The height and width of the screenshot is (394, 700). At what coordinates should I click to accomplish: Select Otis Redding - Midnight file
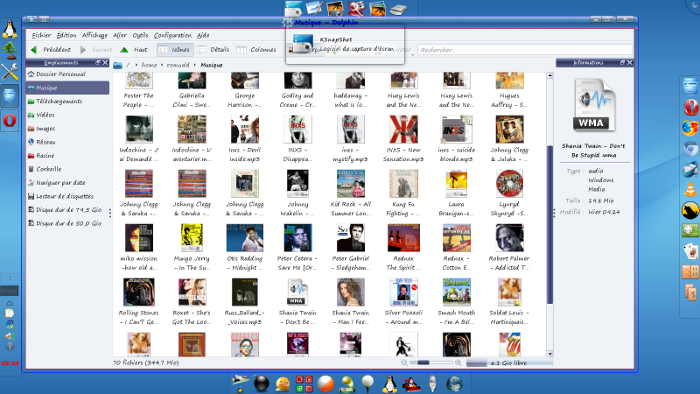point(245,248)
